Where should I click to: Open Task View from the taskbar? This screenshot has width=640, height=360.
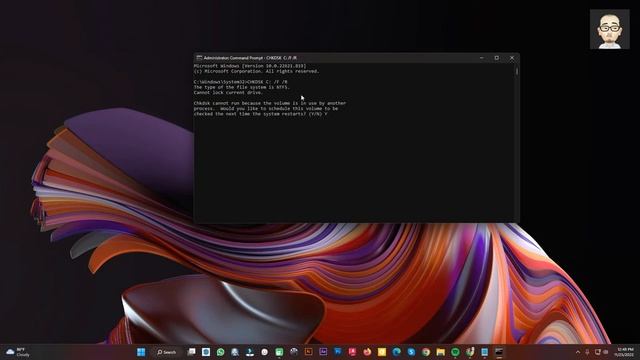pos(191,352)
